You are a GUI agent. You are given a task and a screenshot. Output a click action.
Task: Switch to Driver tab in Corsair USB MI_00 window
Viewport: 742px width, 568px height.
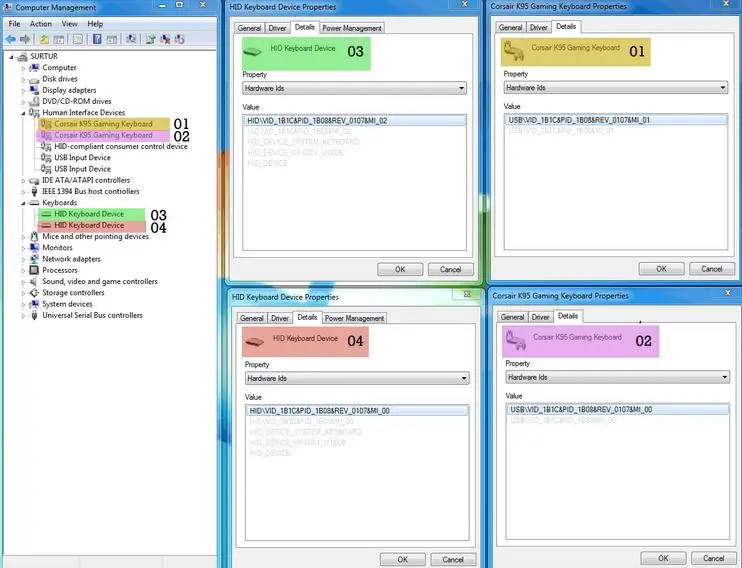[540, 317]
